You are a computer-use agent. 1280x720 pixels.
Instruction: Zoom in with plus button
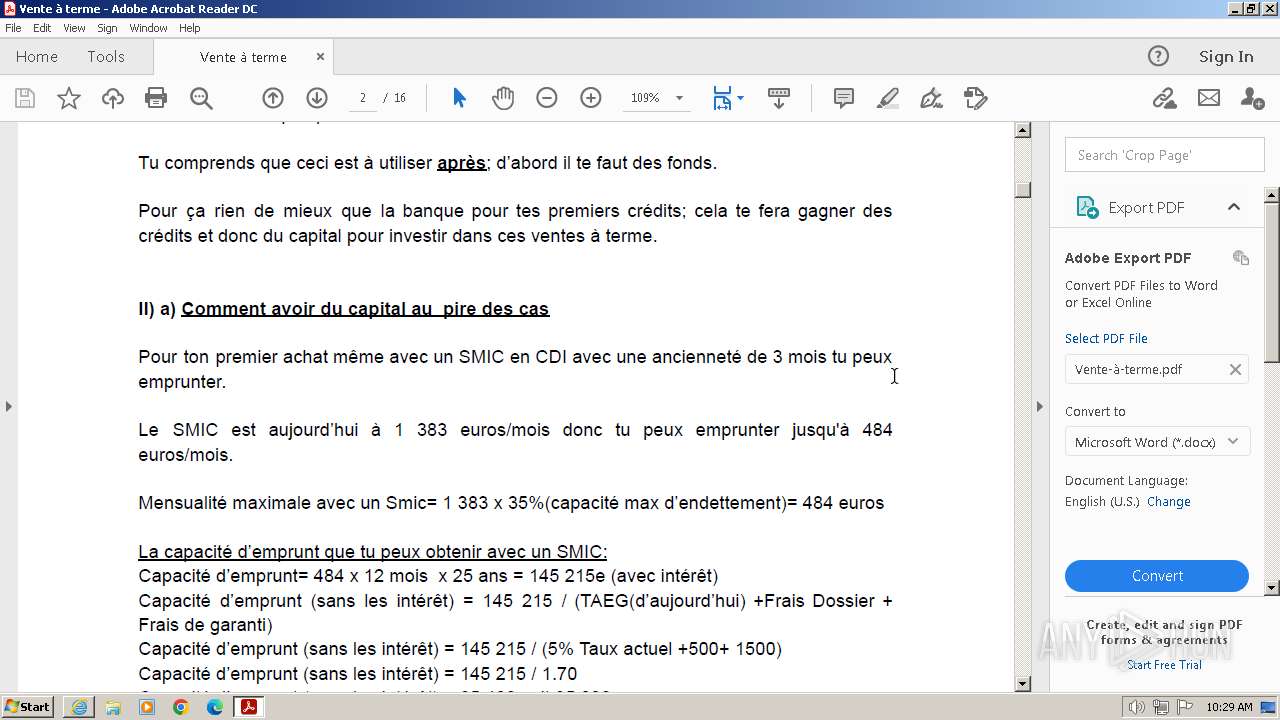tap(591, 98)
